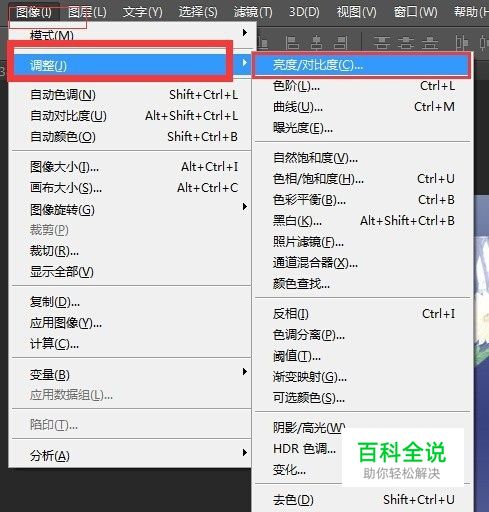This screenshot has width=489, height=512.
Task: Open the 滤镜(T) menu
Action: pyautogui.click(x=253, y=12)
